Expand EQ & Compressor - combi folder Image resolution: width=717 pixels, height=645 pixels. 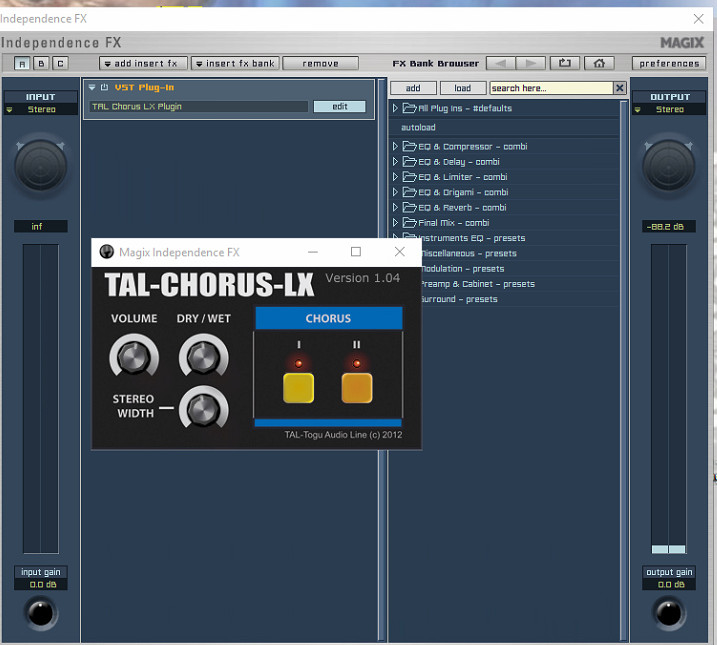point(396,146)
